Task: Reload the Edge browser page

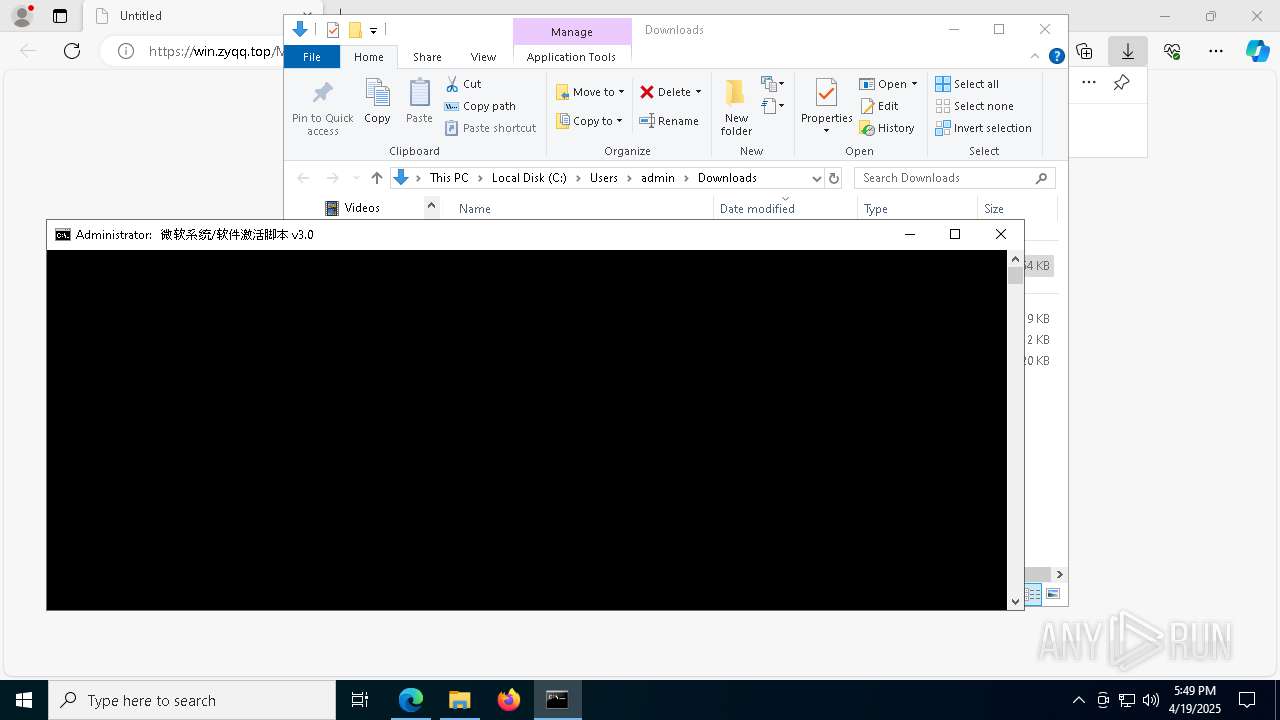Action: click(72, 51)
